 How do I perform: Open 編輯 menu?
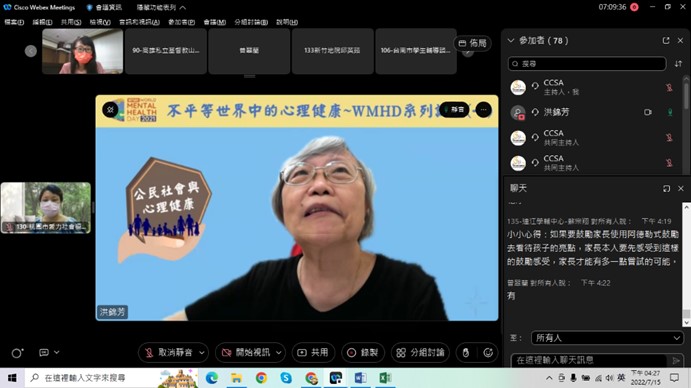click(x=42, y=22)
